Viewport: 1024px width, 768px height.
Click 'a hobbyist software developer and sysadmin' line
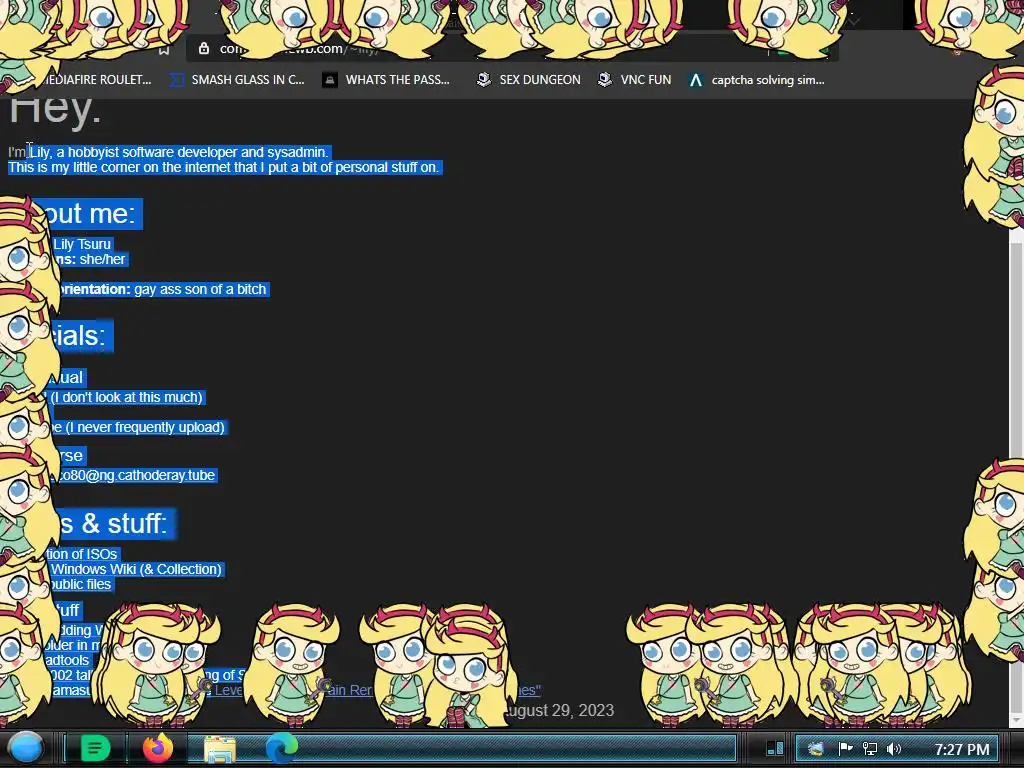click(191, 152)
